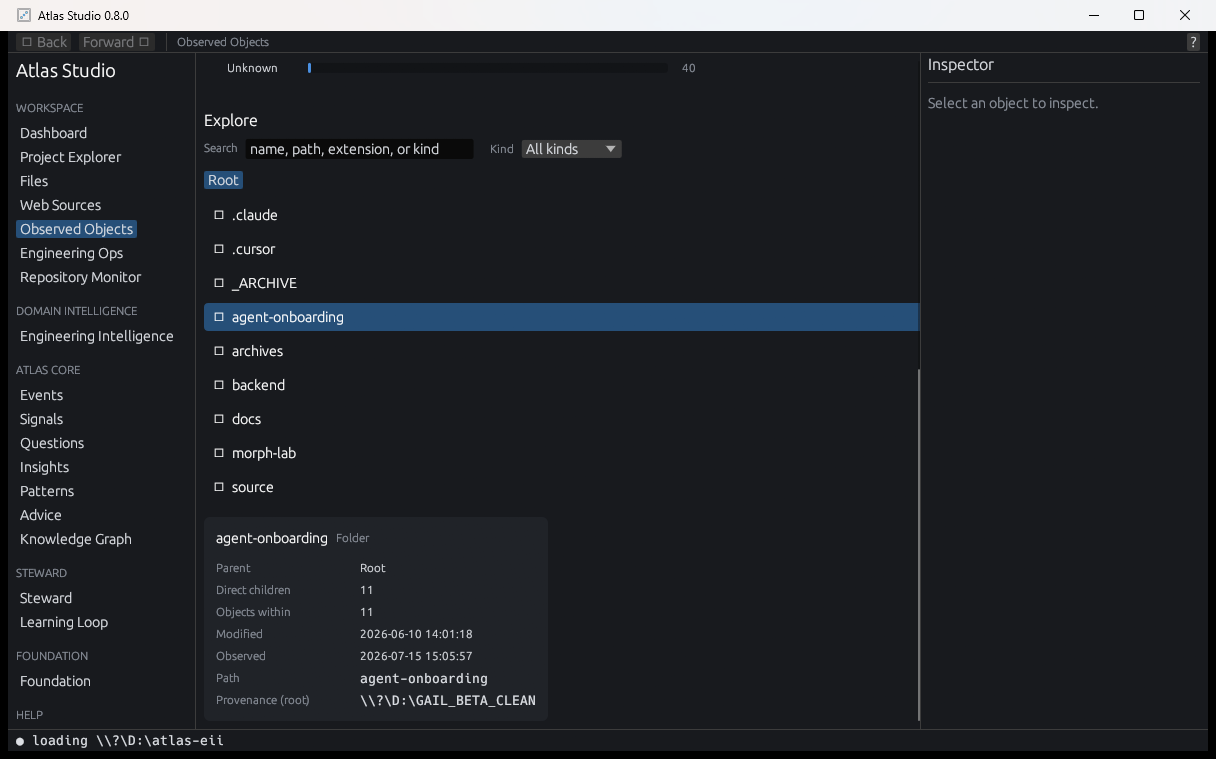1216x759 pixels.
Task: Select the backend folder row
Action: point(561,385)
